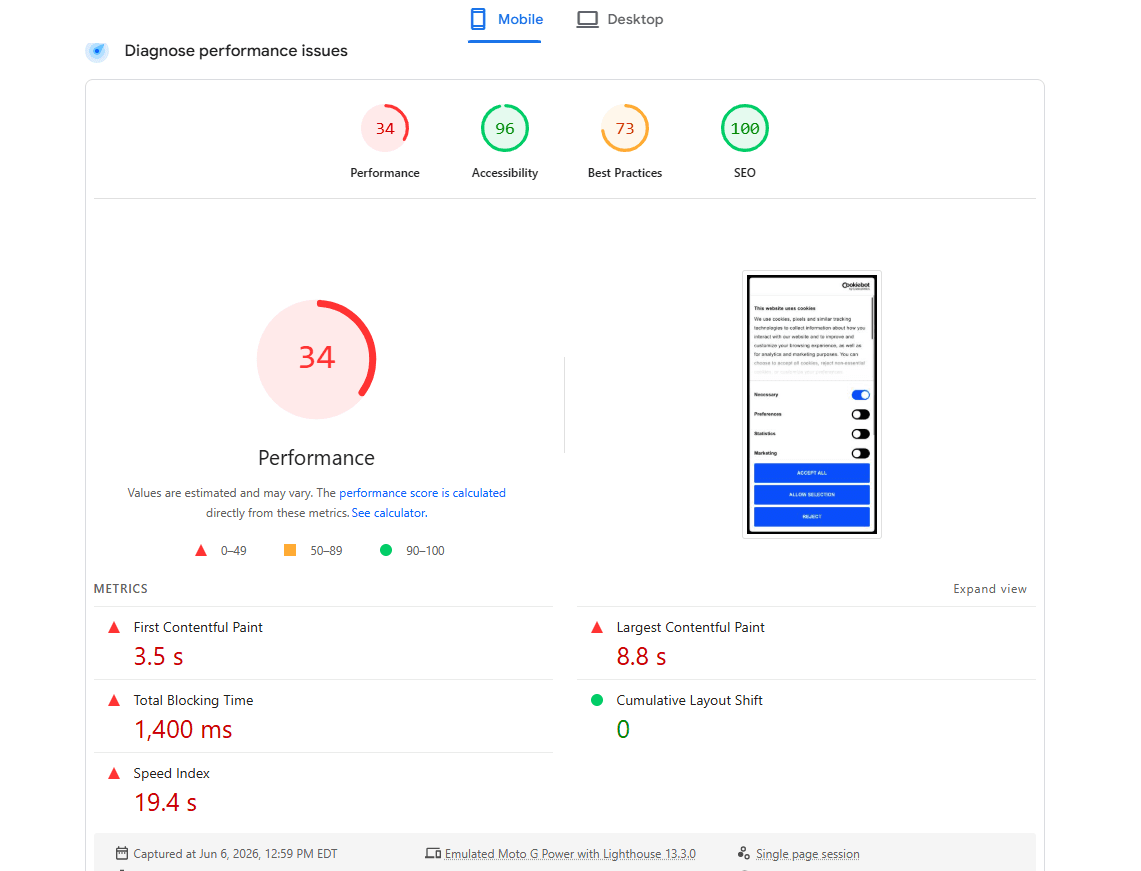Click the Diagnose performance issues heading
1141x871 pixels.
(236, 51)
